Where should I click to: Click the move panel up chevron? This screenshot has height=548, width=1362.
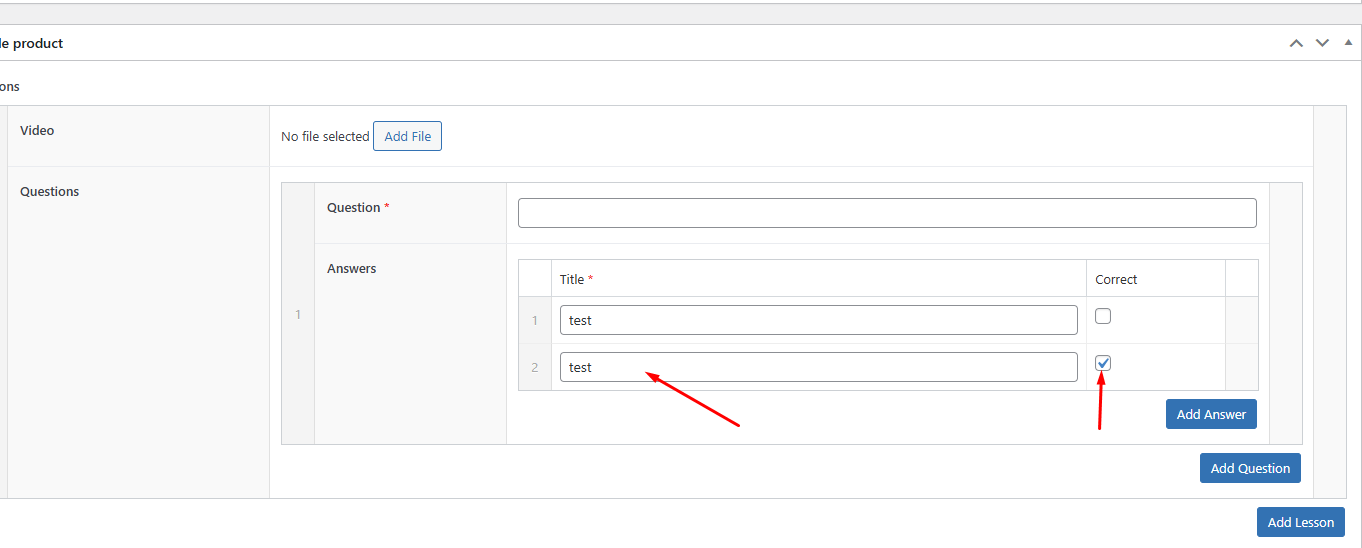pyautogui.click(x=1296, y=43)
